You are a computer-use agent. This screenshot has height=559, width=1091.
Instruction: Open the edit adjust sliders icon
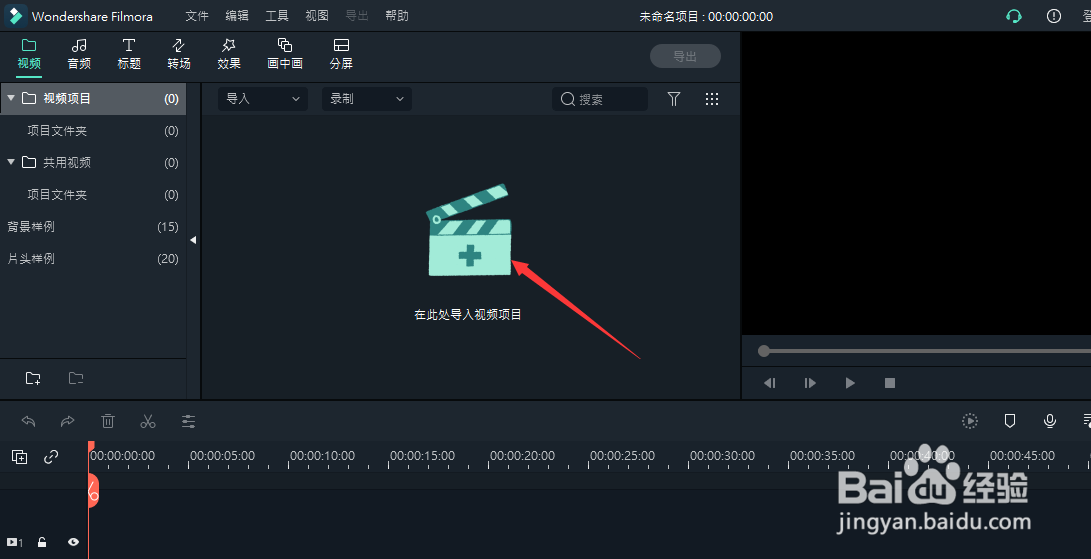coord(188,421)
